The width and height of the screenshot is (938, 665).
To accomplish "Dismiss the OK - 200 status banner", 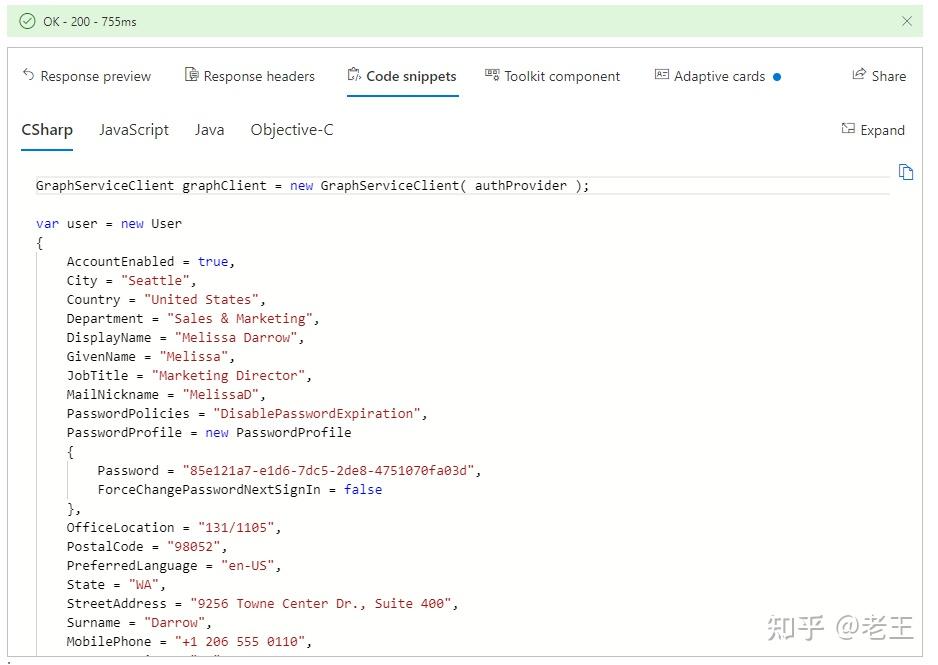I will point(907,22).
